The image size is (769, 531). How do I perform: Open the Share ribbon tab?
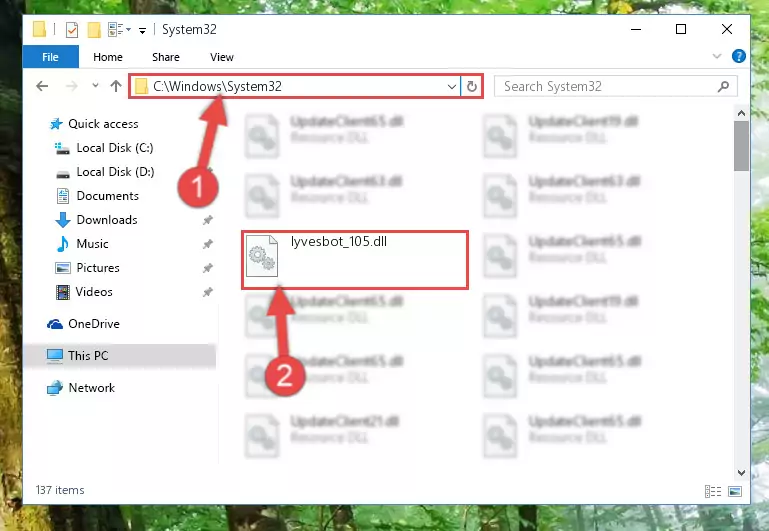[166, 57]
